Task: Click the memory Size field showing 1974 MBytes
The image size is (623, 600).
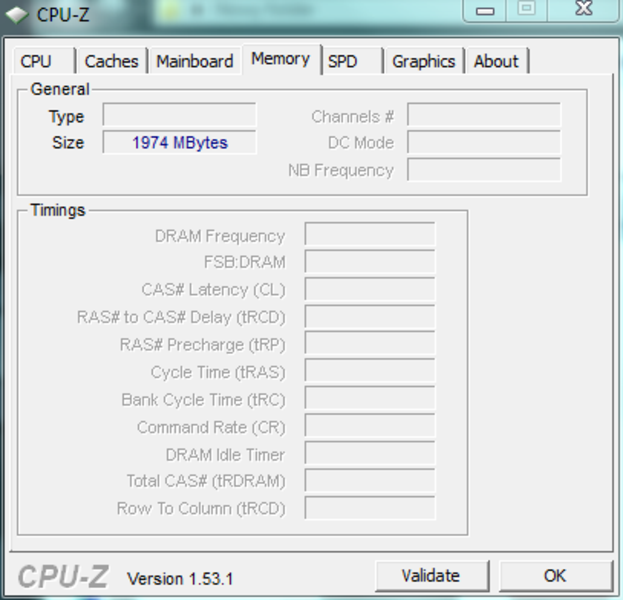Action: (179, 143)
